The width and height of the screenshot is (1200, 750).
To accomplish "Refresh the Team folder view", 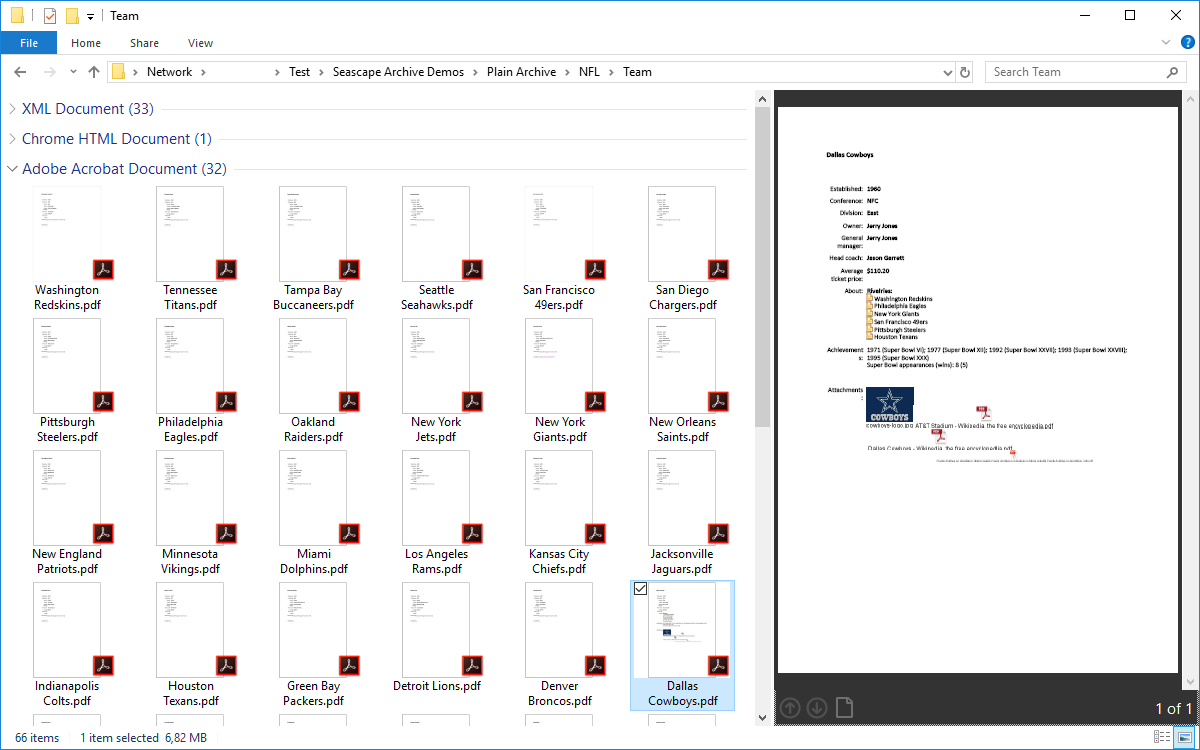I will click(x=965, y=72).
